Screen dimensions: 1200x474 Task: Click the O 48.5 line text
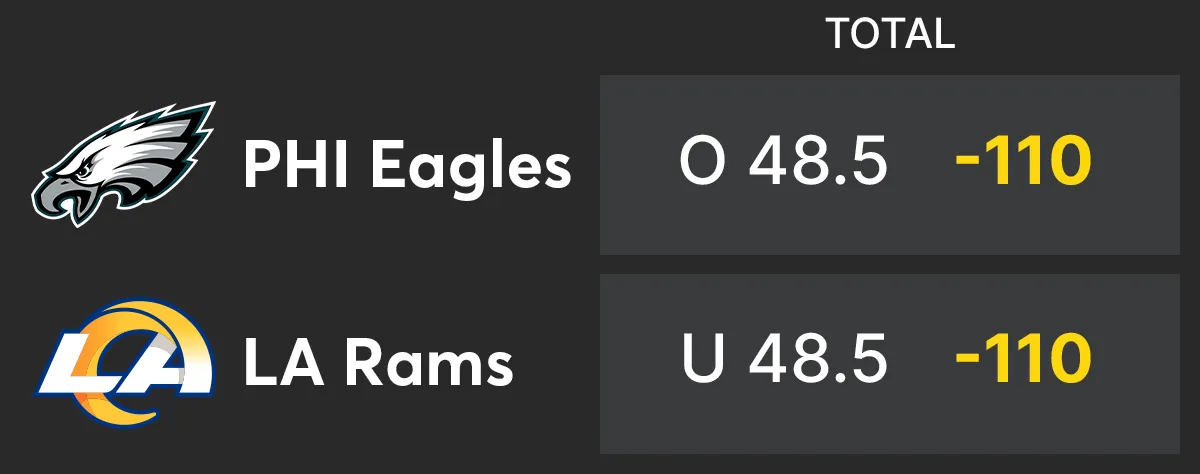783,163
